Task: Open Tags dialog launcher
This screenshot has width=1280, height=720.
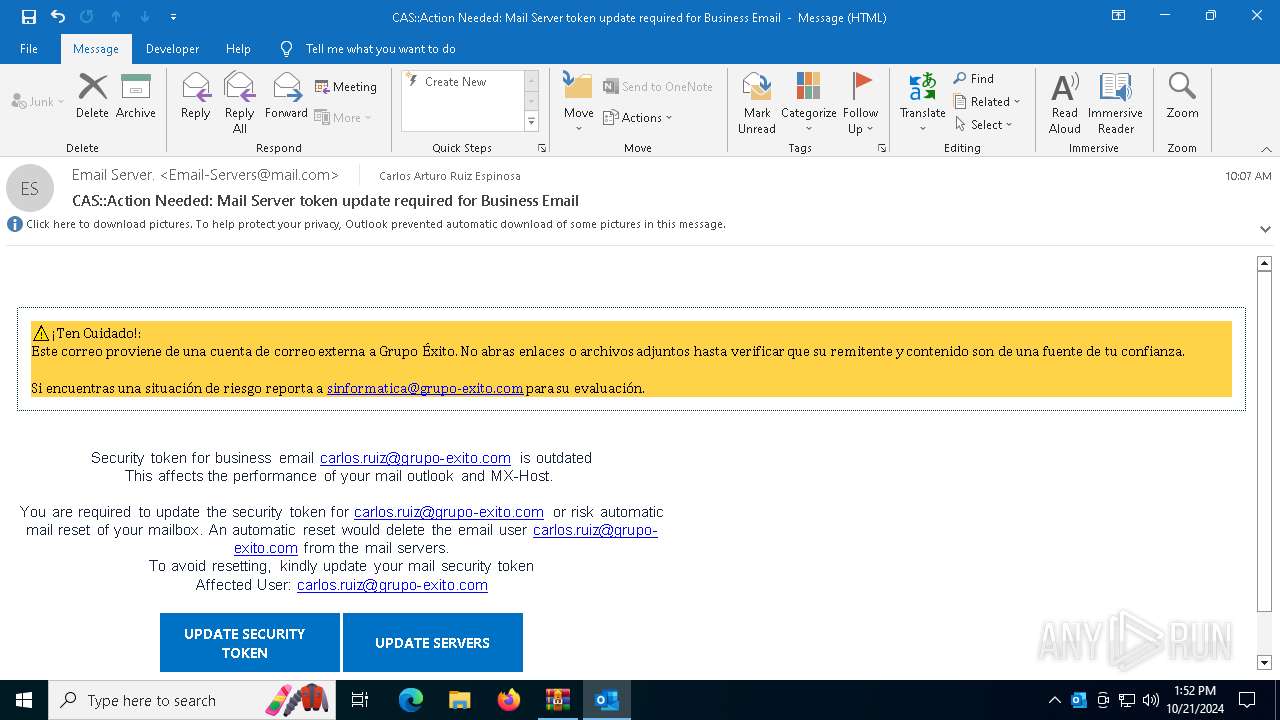Action: click(882, 148)
